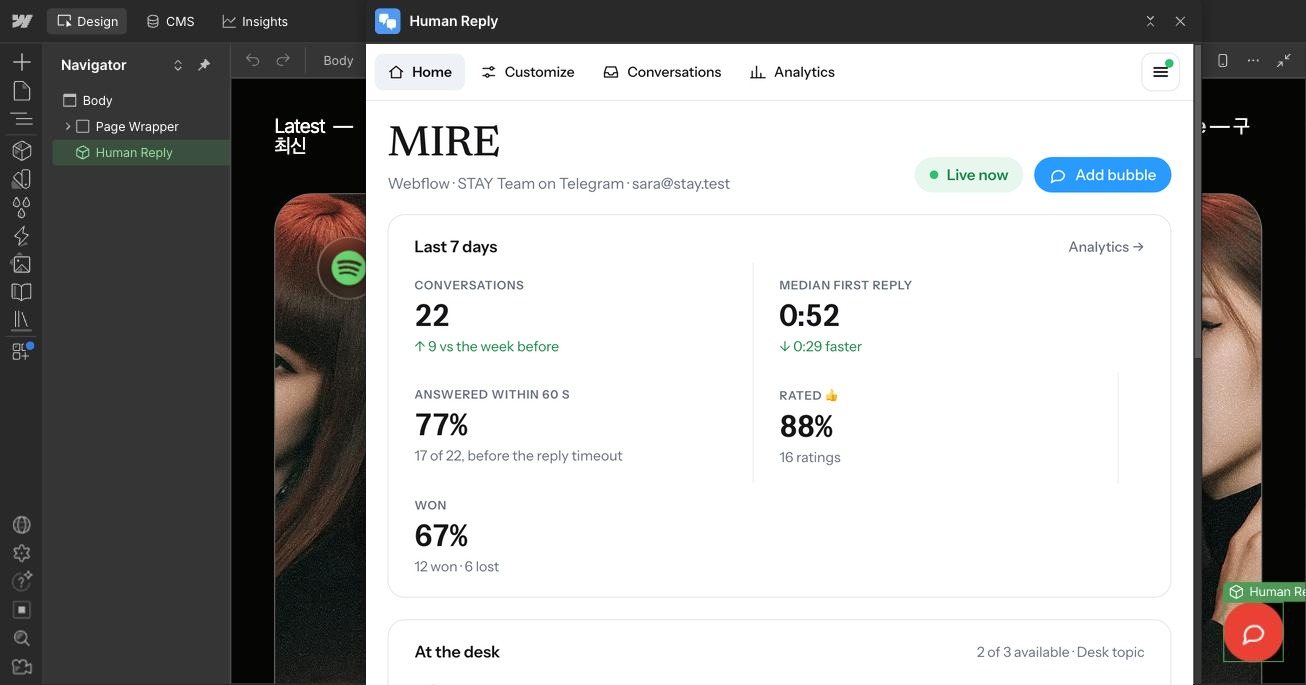Image resolution: width=1306 pixels, height=685 pixels.
Task: Open the Components panel
Action: (21, 150)
